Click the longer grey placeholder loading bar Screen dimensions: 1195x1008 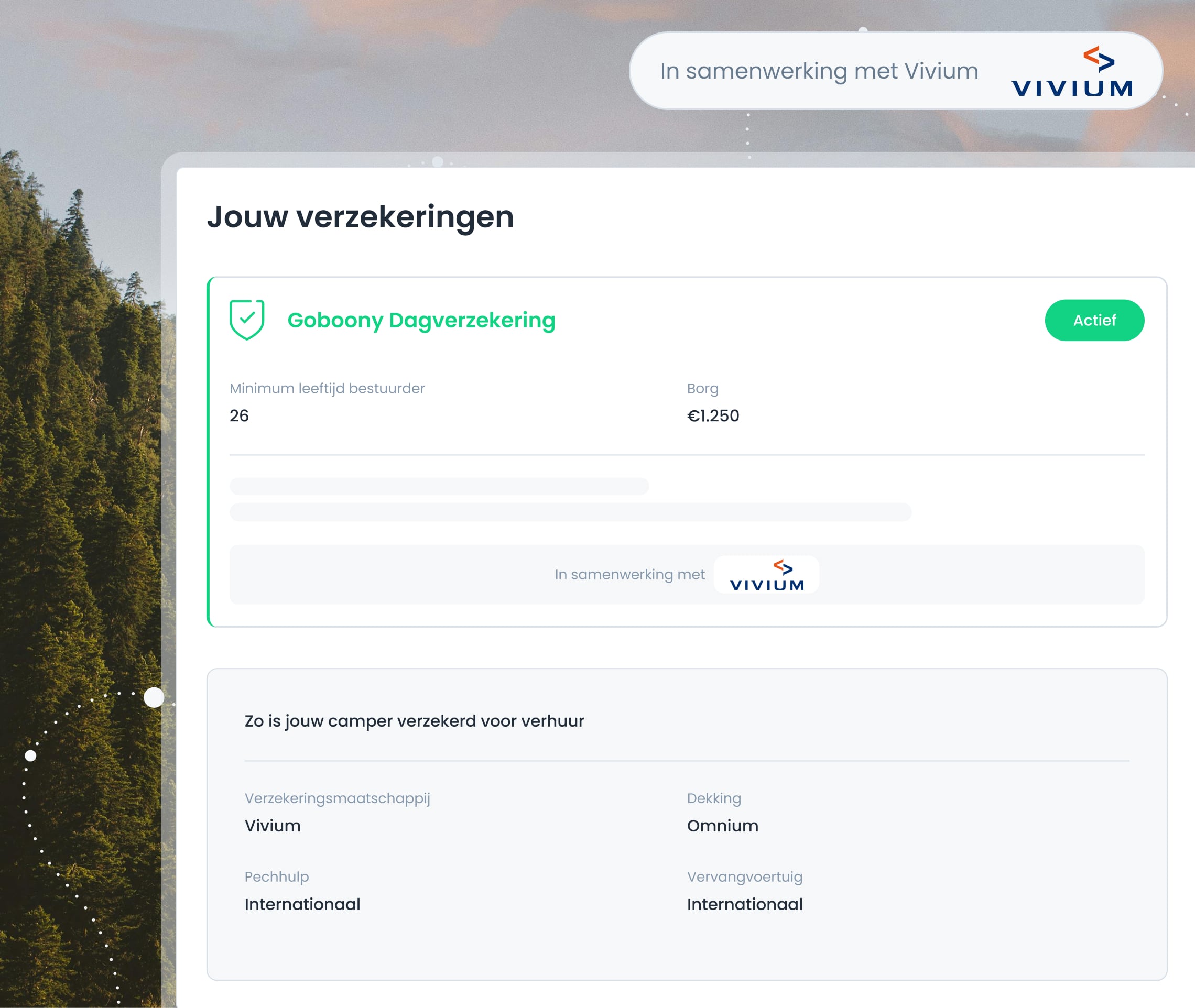[570, 512]
